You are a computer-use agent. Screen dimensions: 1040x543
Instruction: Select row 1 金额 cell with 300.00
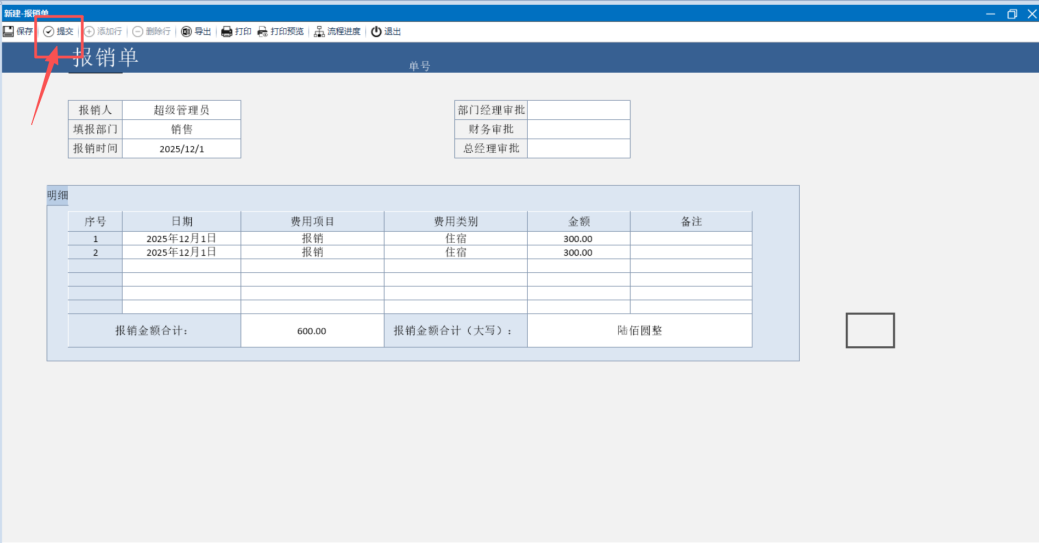(578, 239)
